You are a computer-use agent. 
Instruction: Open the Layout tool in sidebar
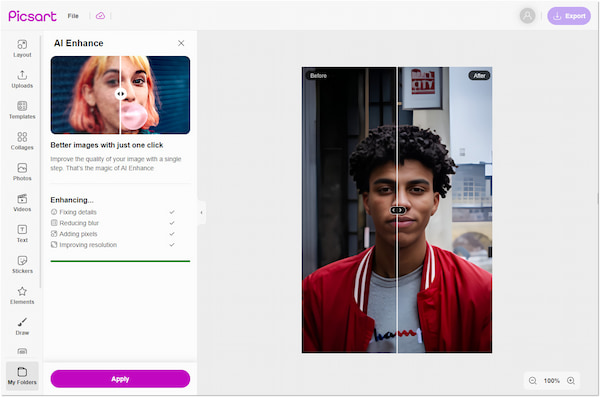click(22, 49)
